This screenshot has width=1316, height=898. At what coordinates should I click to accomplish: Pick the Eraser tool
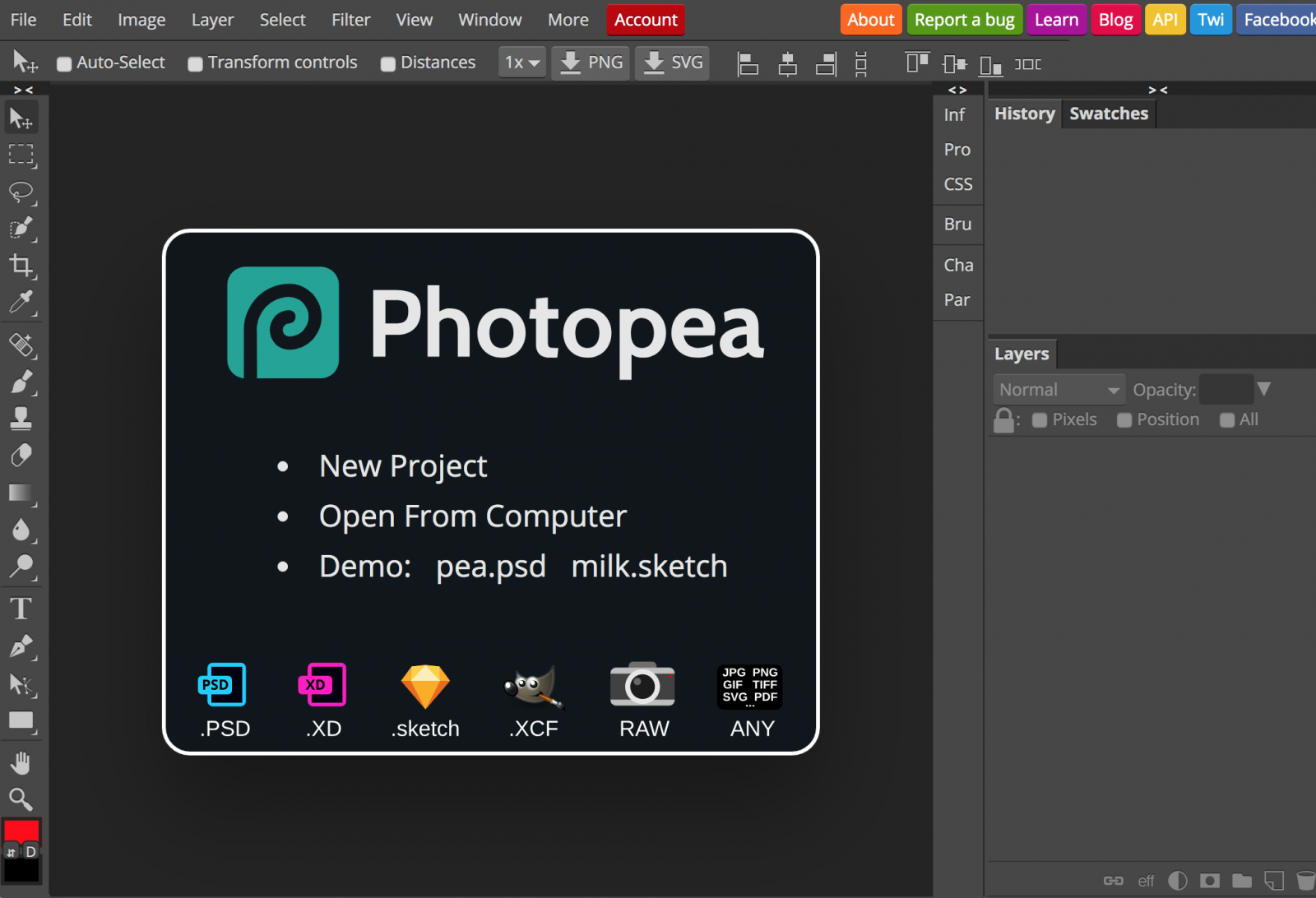click(21, 456)
